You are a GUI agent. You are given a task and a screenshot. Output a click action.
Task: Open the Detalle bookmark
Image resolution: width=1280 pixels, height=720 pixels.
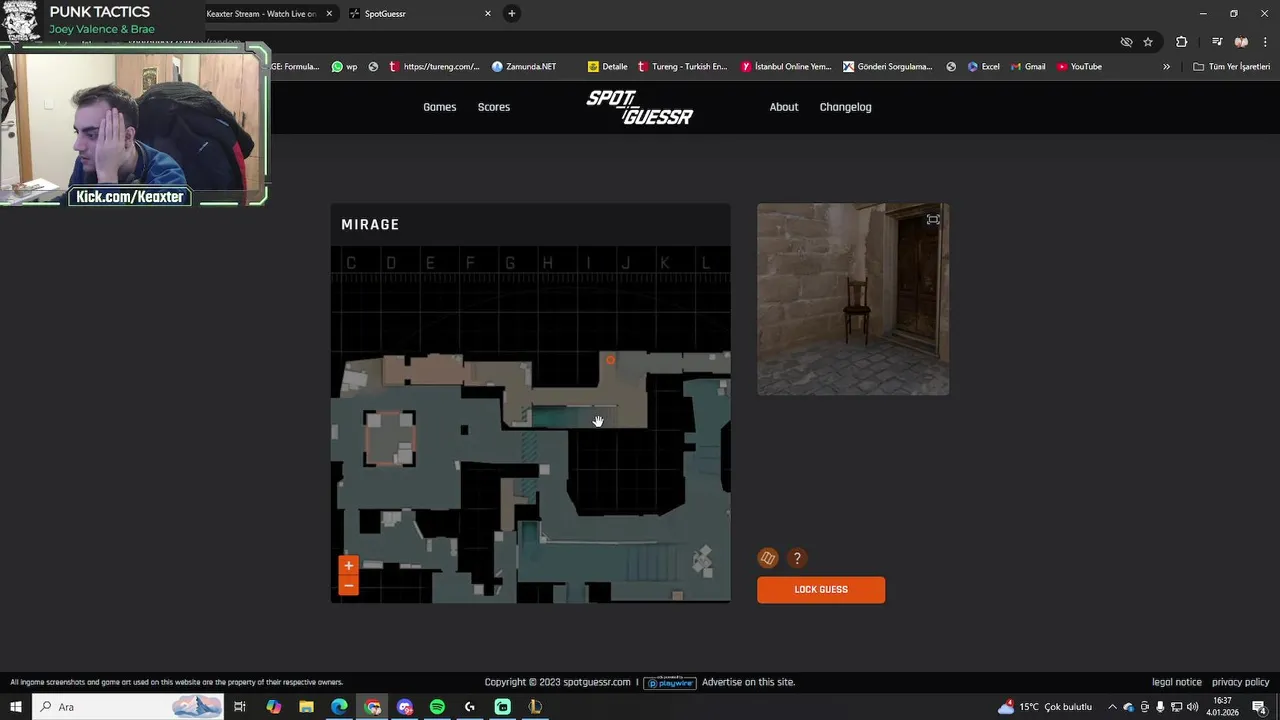pyautogui.click(x=608, y=67)
